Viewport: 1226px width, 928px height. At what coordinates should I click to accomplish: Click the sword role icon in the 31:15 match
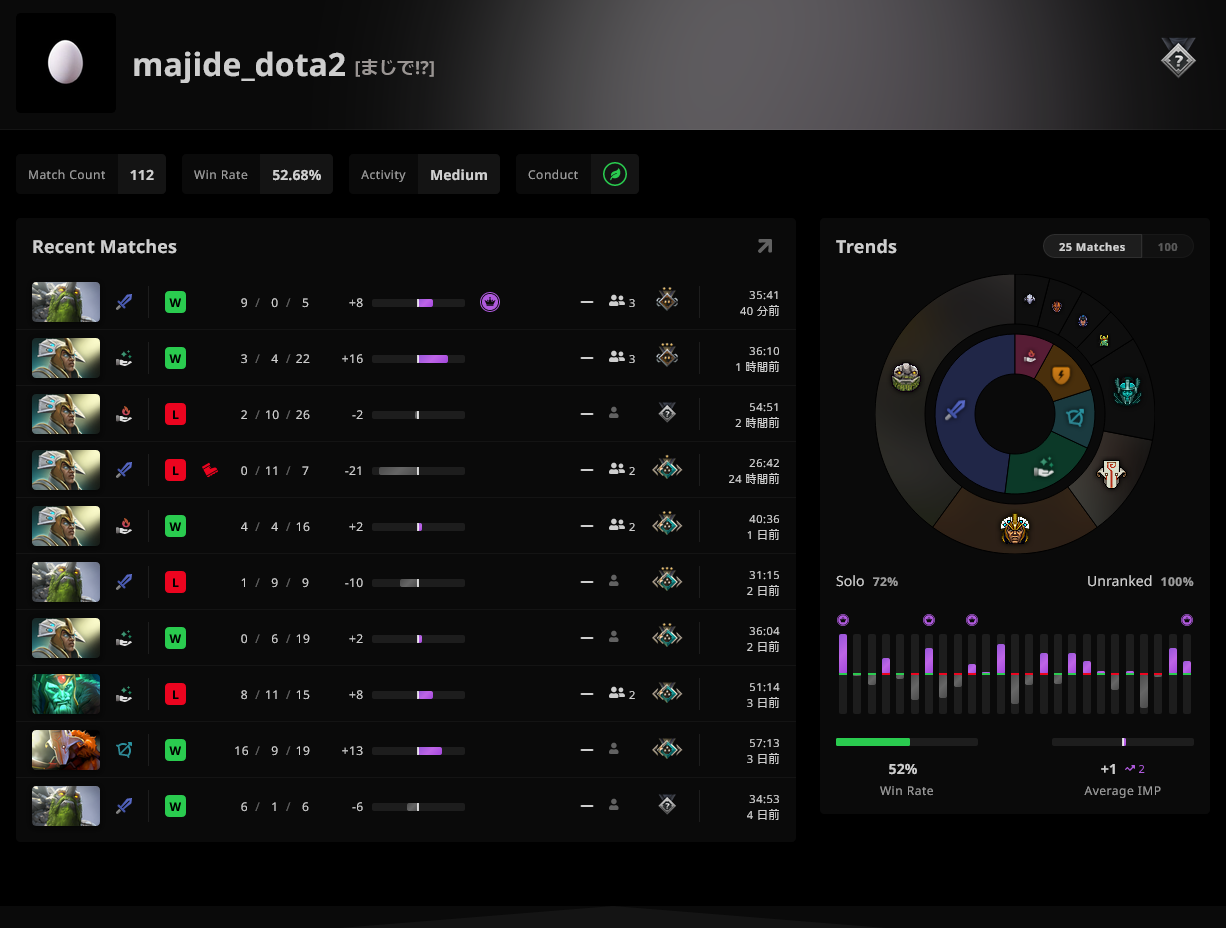click(124, 582)
